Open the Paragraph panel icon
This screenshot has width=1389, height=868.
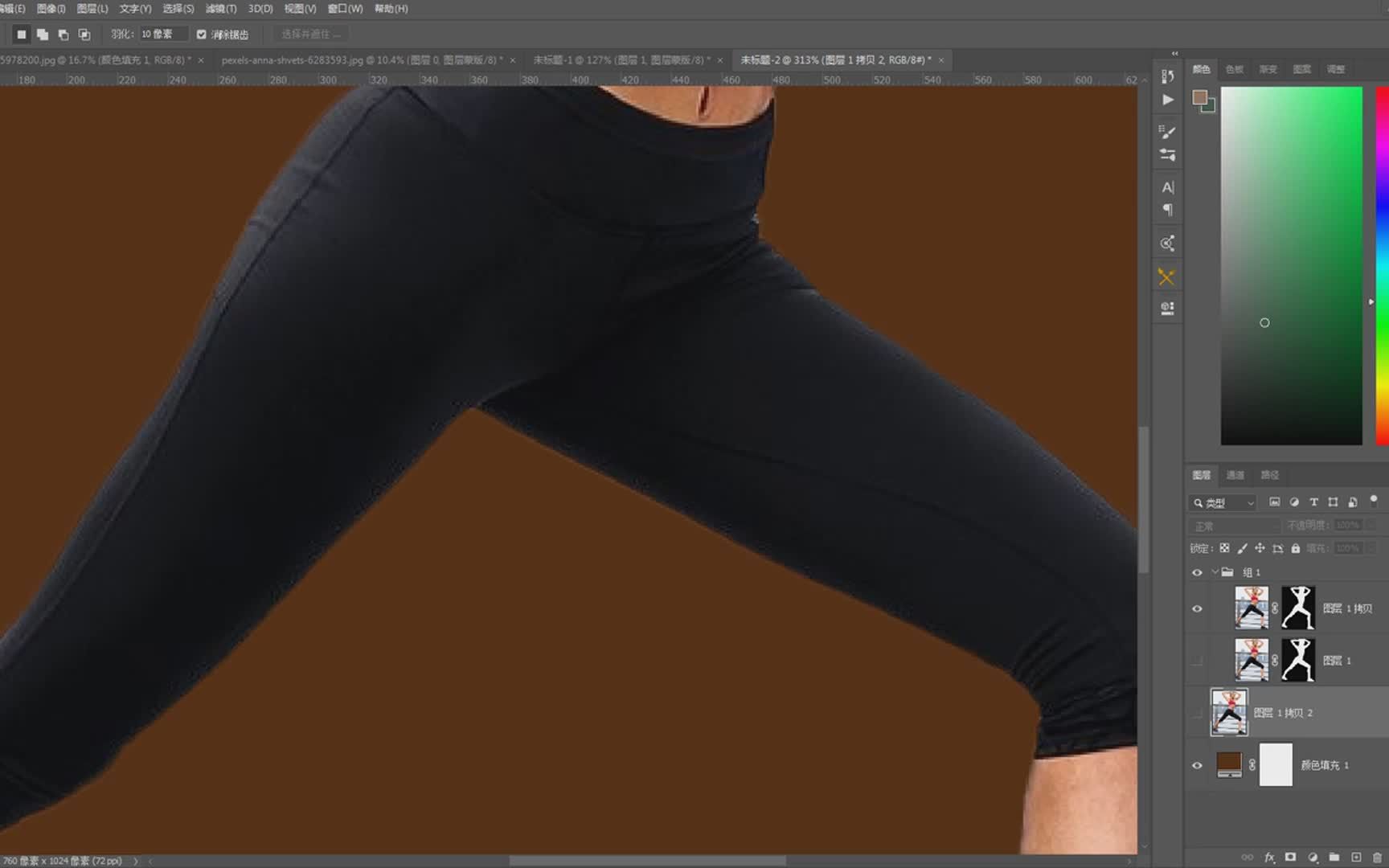[x=1168, y=210]
